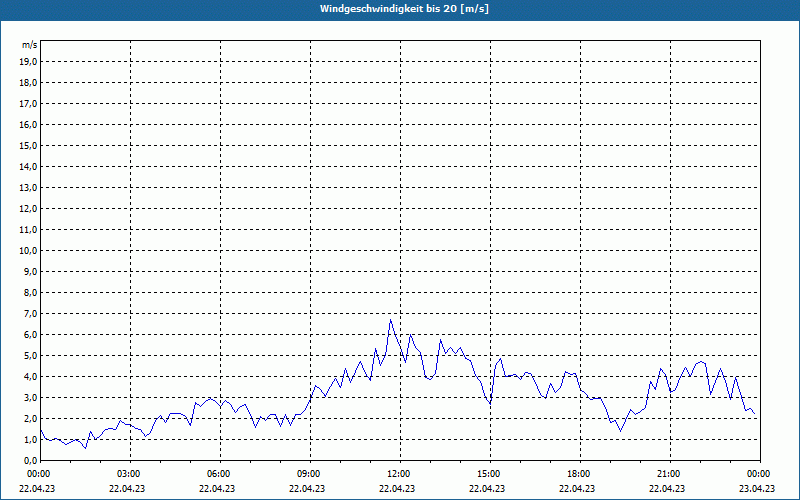Click the 9,0 y-axis label
Viewport: 800px width, 500px height.
coord(30,271)
